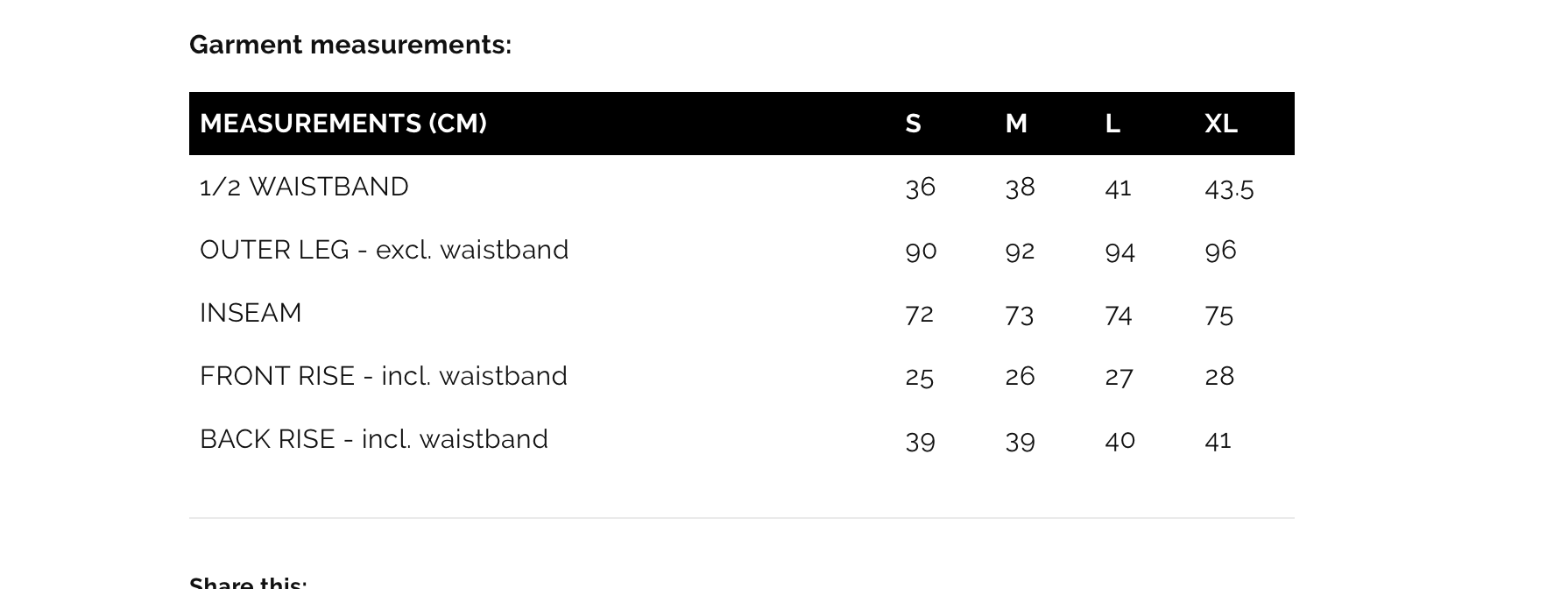Image resolution: width=1568 pixels, height=589 pixels.
Task: Click the L size column header
Action: tap(1112, 124)
